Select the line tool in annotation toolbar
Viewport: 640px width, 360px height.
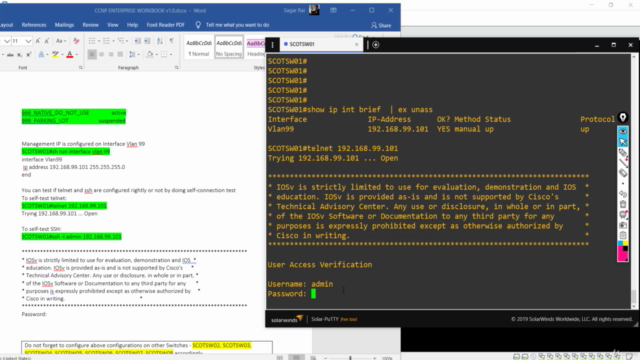[623, 163]
